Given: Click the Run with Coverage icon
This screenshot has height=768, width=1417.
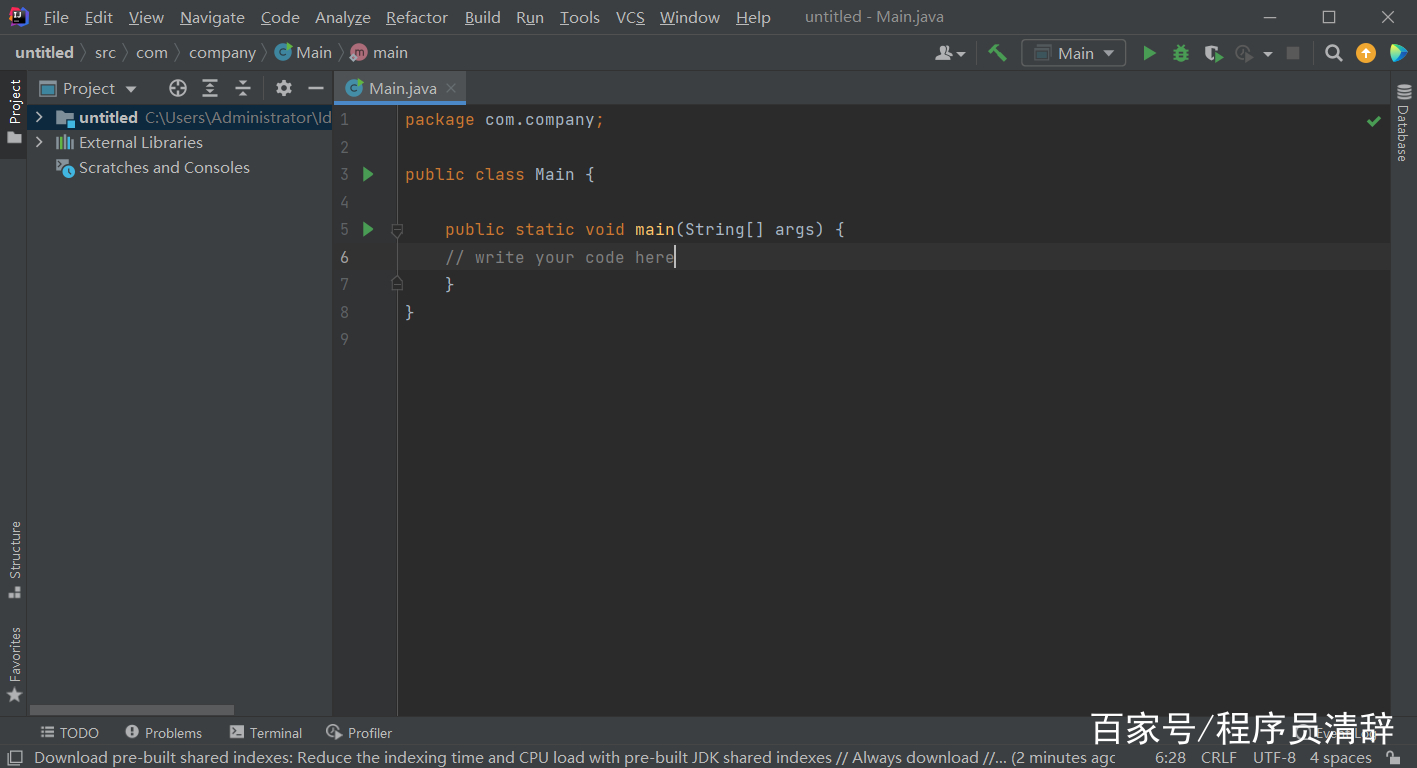Looking at the screenshot, I should tap(1213, 53).
